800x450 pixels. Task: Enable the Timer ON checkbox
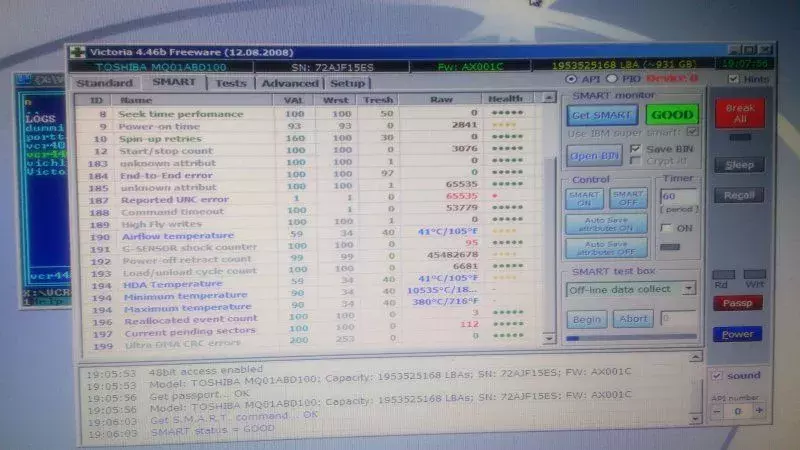(x=665, y=228)
